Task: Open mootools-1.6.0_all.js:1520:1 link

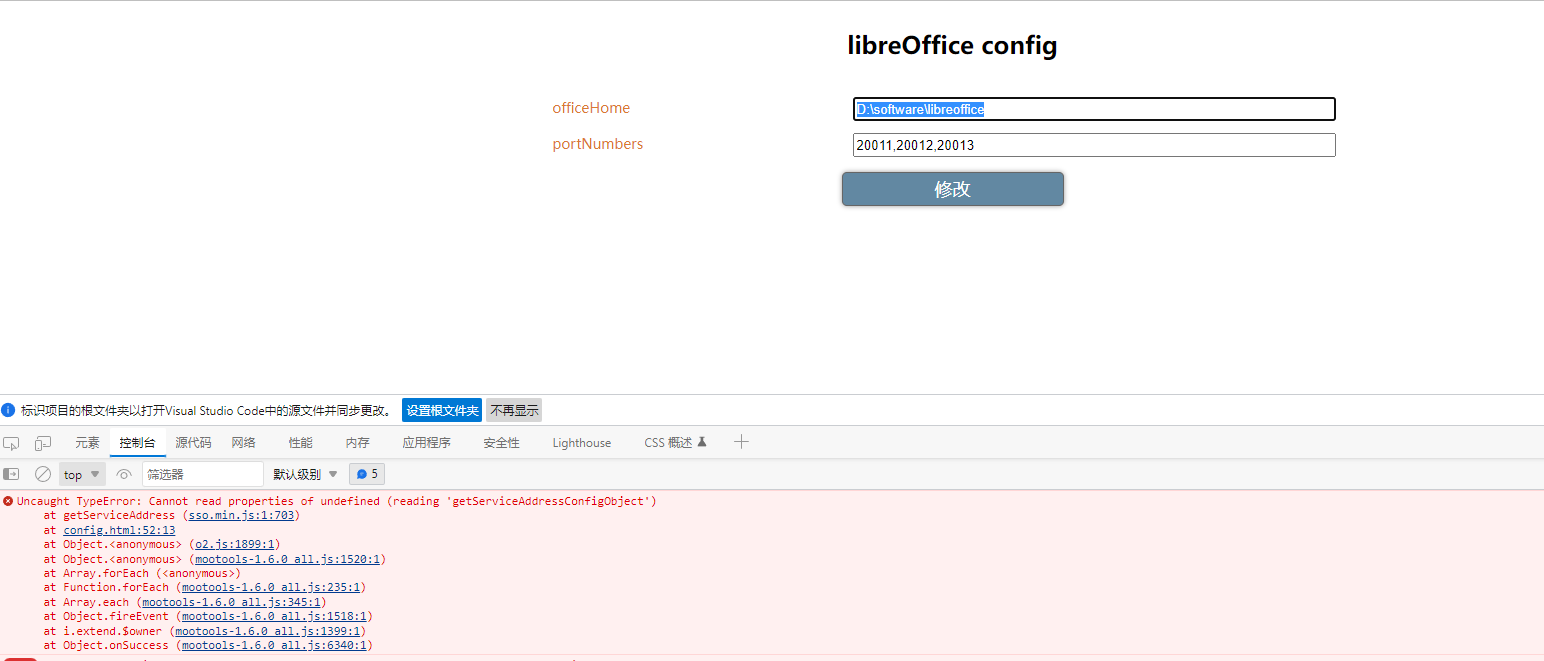Action: click(287, 559)
